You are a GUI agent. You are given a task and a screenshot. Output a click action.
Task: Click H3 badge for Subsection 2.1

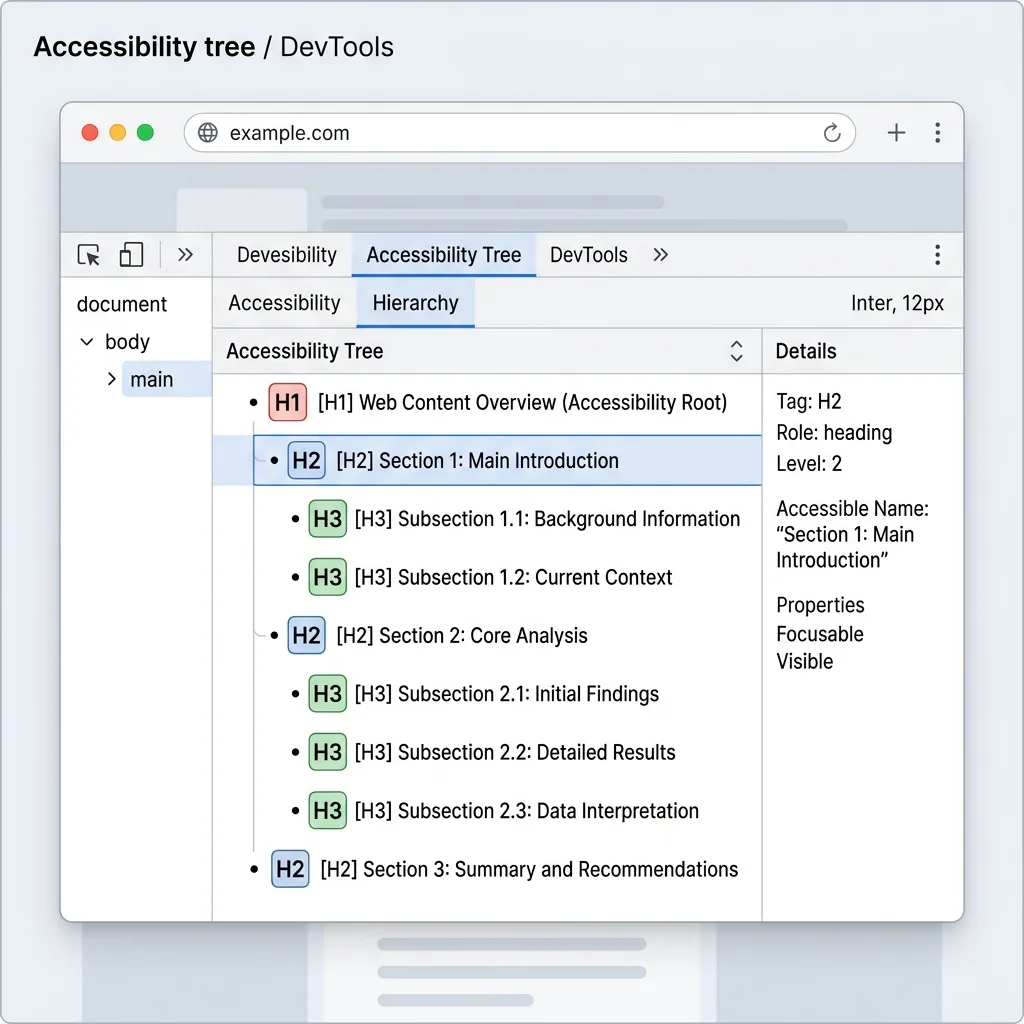click(x=327, y=694)
